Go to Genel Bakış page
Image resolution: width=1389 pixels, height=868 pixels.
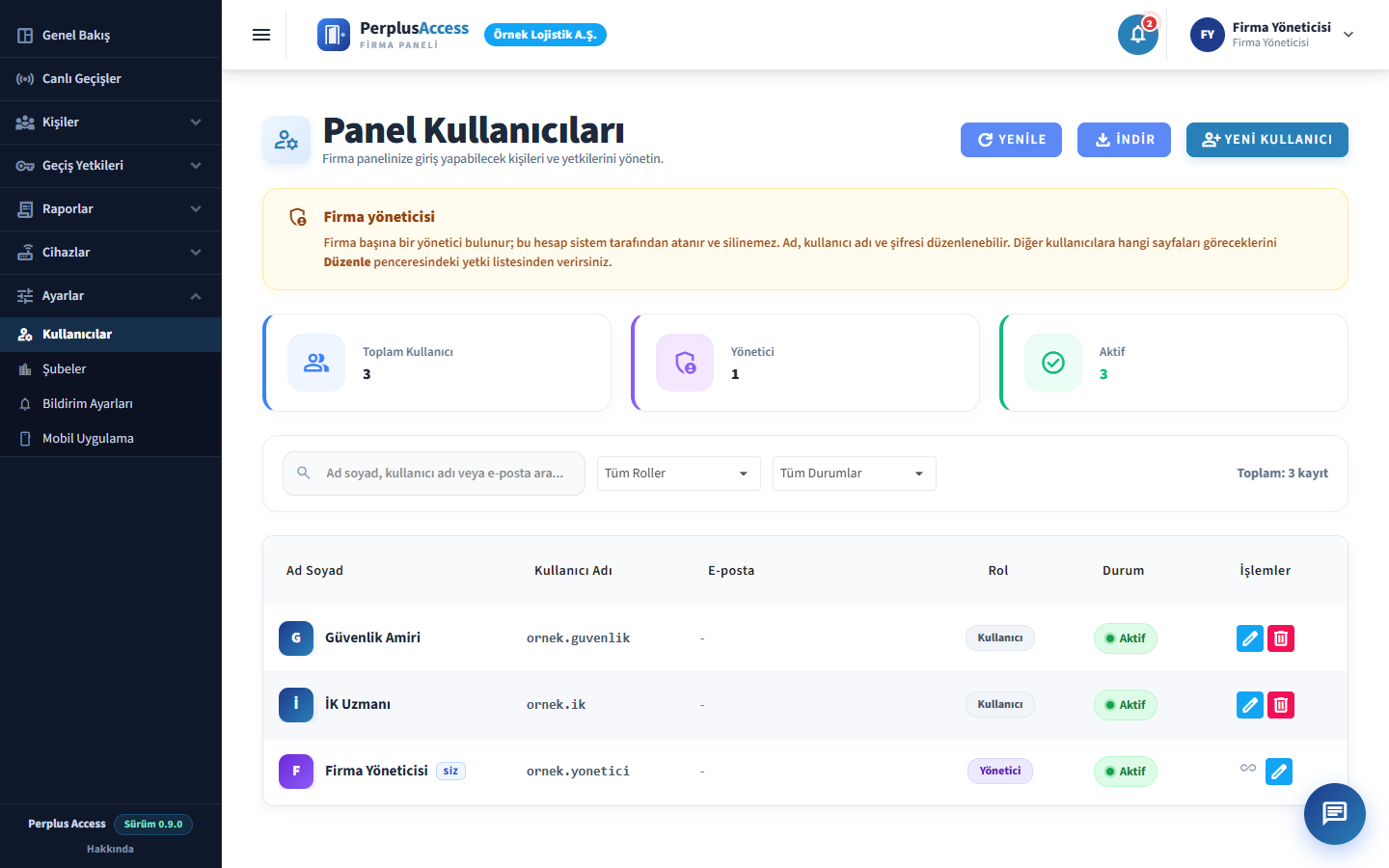pos(111,36)
